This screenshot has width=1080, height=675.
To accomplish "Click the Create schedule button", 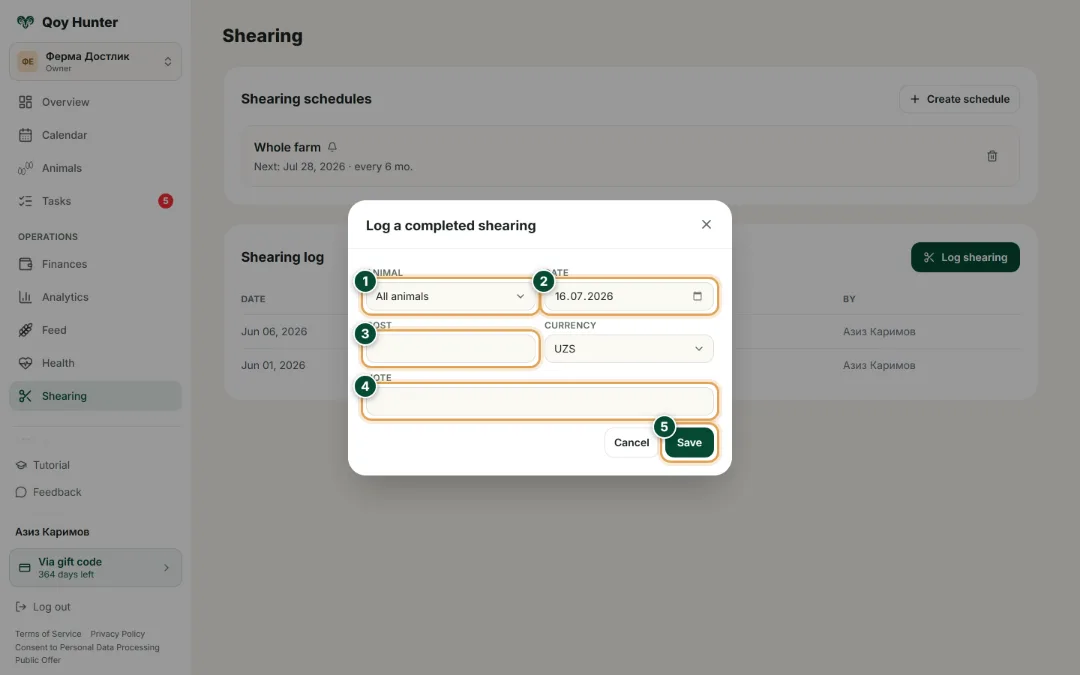I will click(959, 99).
